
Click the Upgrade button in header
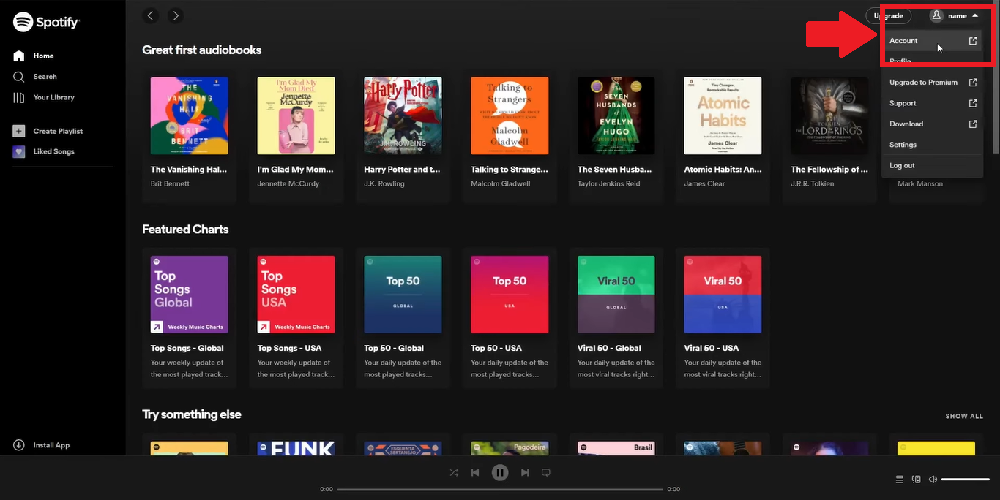(889, 16)
